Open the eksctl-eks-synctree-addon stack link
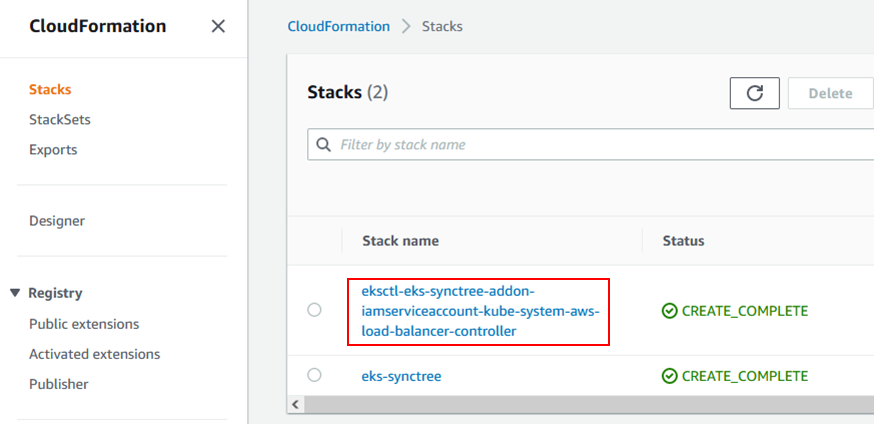Viewport: 874px width, 424px height. pos(480,311)
